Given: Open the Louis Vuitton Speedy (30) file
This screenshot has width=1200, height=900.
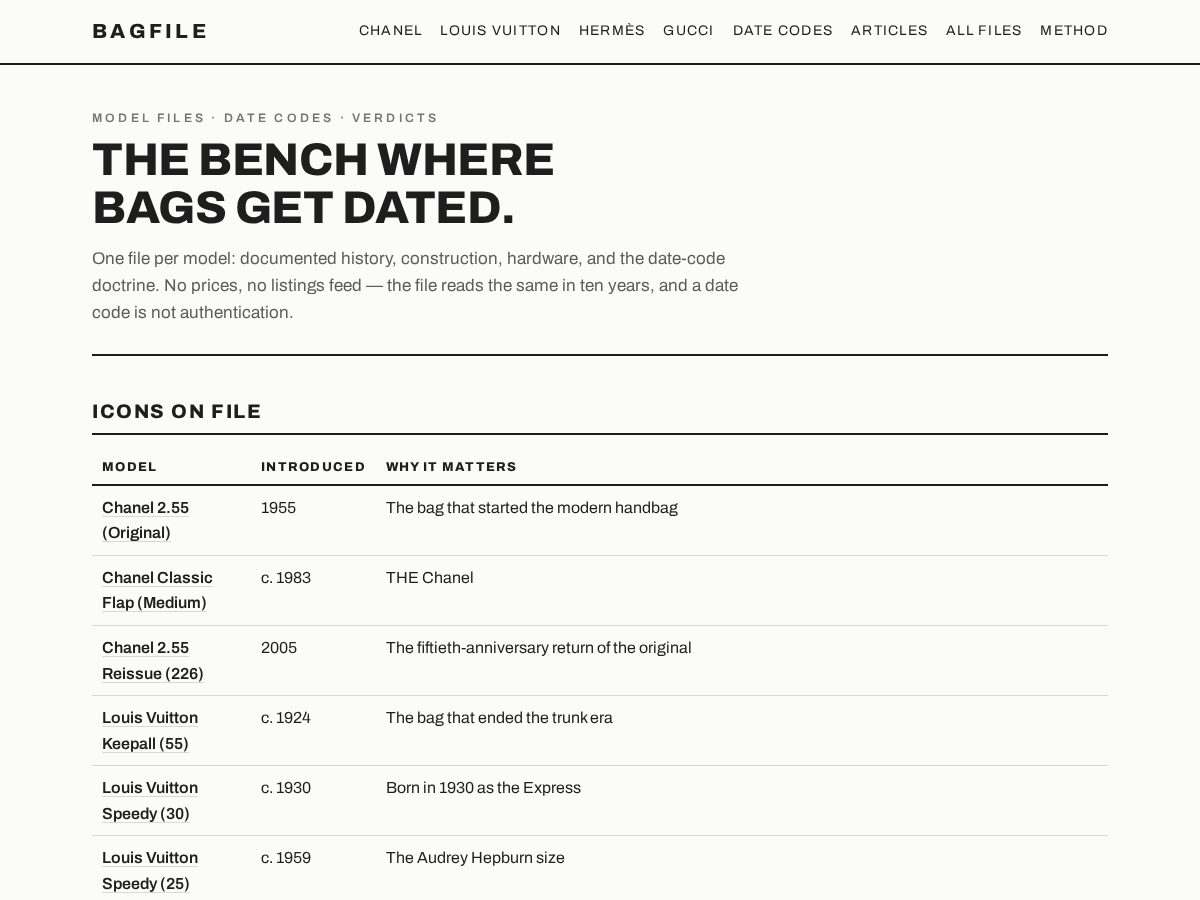Looking at the screenshot, I should coord(150,801).
